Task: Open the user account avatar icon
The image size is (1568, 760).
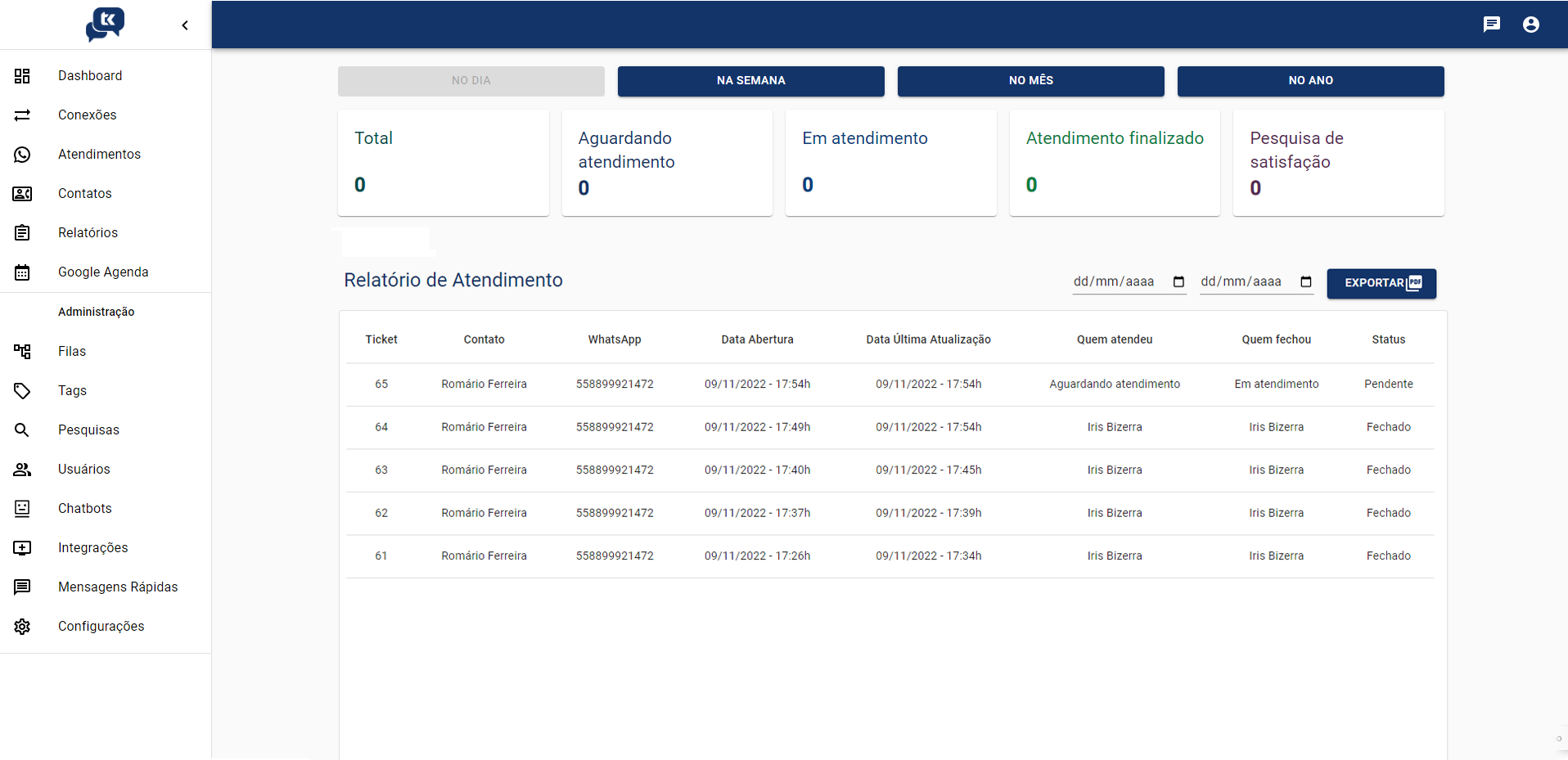Action: 1530,25
